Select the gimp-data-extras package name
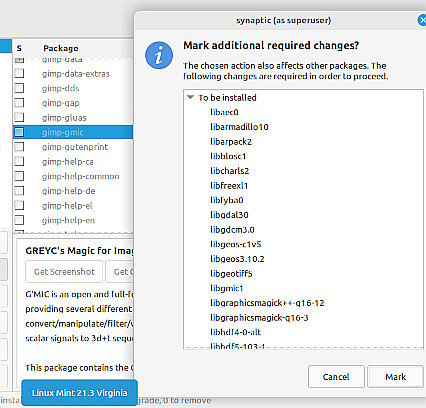Screen dimensions: 426x408 click(76, 74)
